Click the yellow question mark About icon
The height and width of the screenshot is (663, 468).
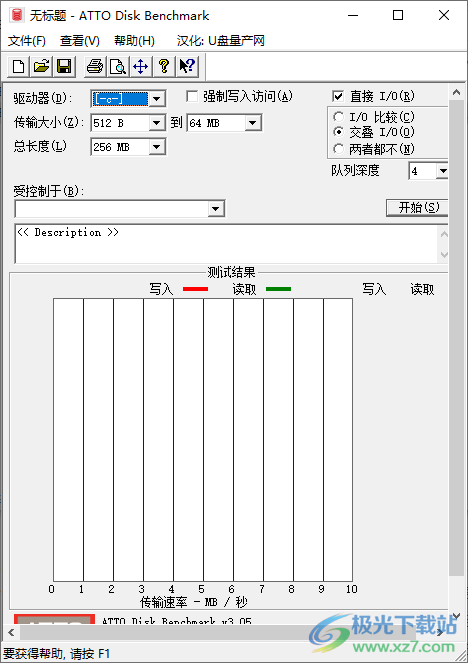point(164,66)
